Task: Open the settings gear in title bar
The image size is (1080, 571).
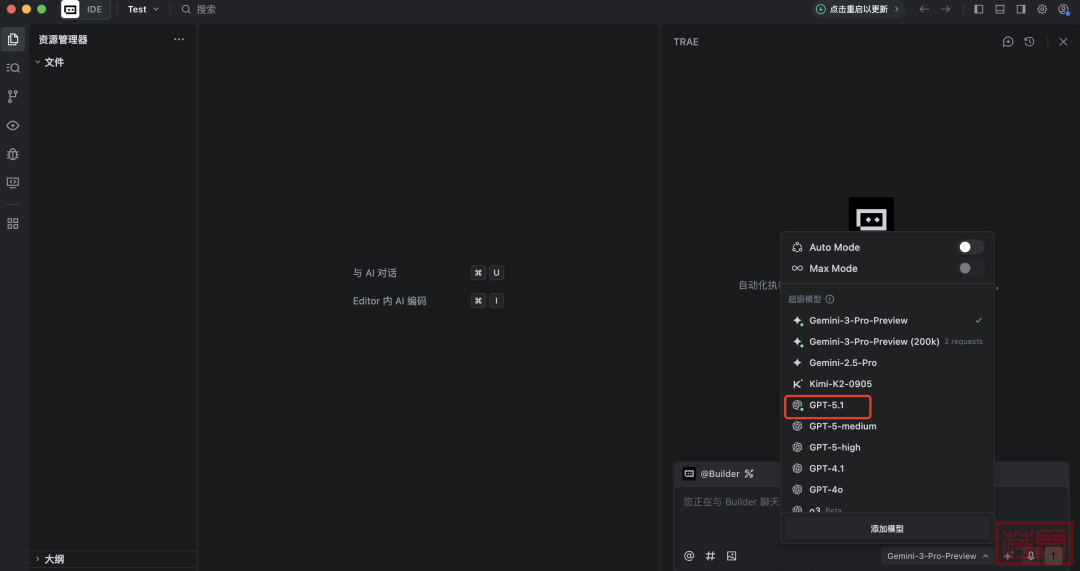Action: [x=1042, y=9]
